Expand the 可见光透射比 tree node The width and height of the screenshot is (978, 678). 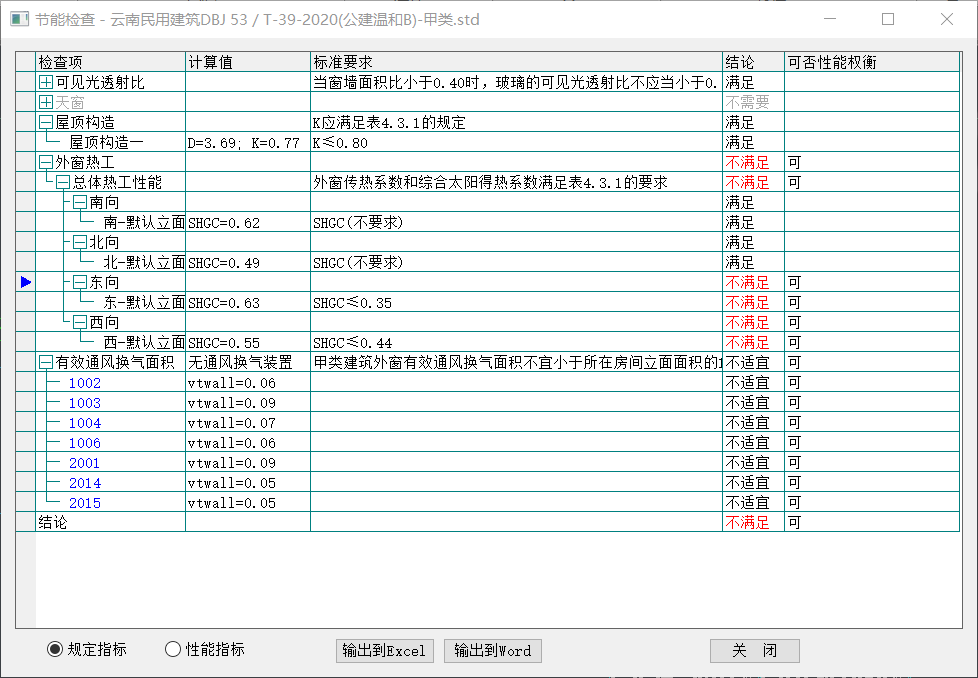[x=46, y=83]
